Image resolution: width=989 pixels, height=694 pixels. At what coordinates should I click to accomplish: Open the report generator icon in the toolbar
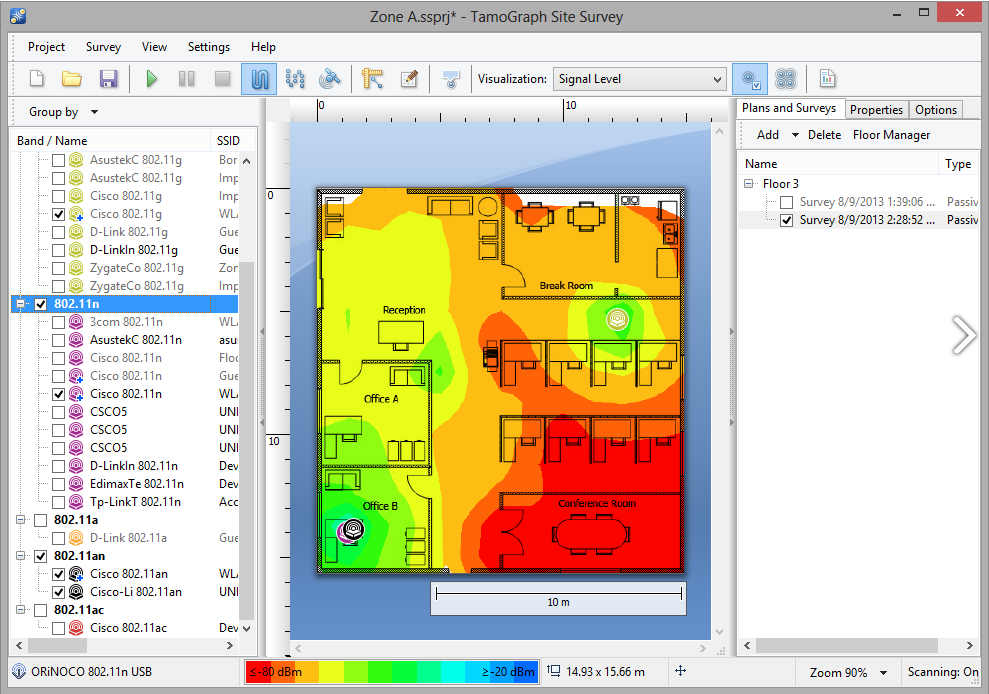tap(827, 79)
